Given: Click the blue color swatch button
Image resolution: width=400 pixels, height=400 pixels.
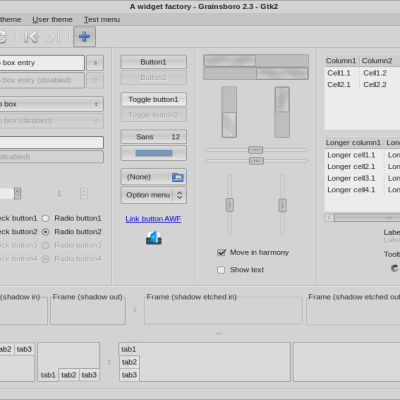Looking at the screenshot, I should click(153, 153).
